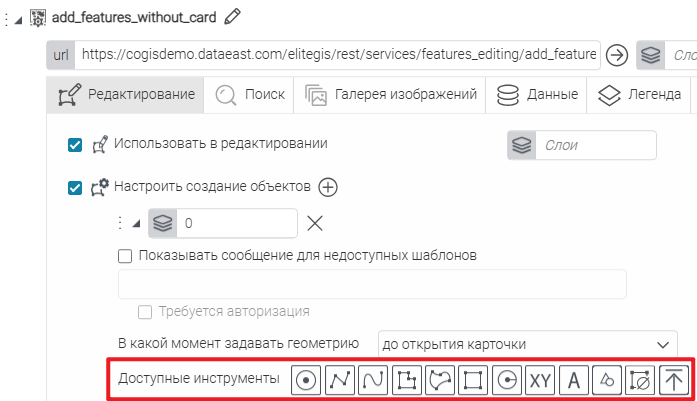This screenshot has height=401, width=697.
Task: Select the rectangle drawing tool
Action: point(474,380)
